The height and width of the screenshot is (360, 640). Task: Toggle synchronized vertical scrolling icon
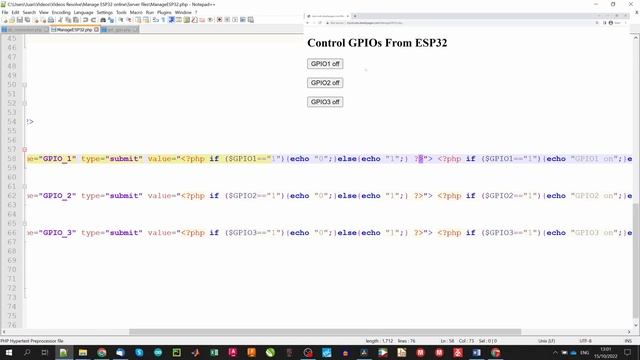pyautogui.click(x=138, y=20)
